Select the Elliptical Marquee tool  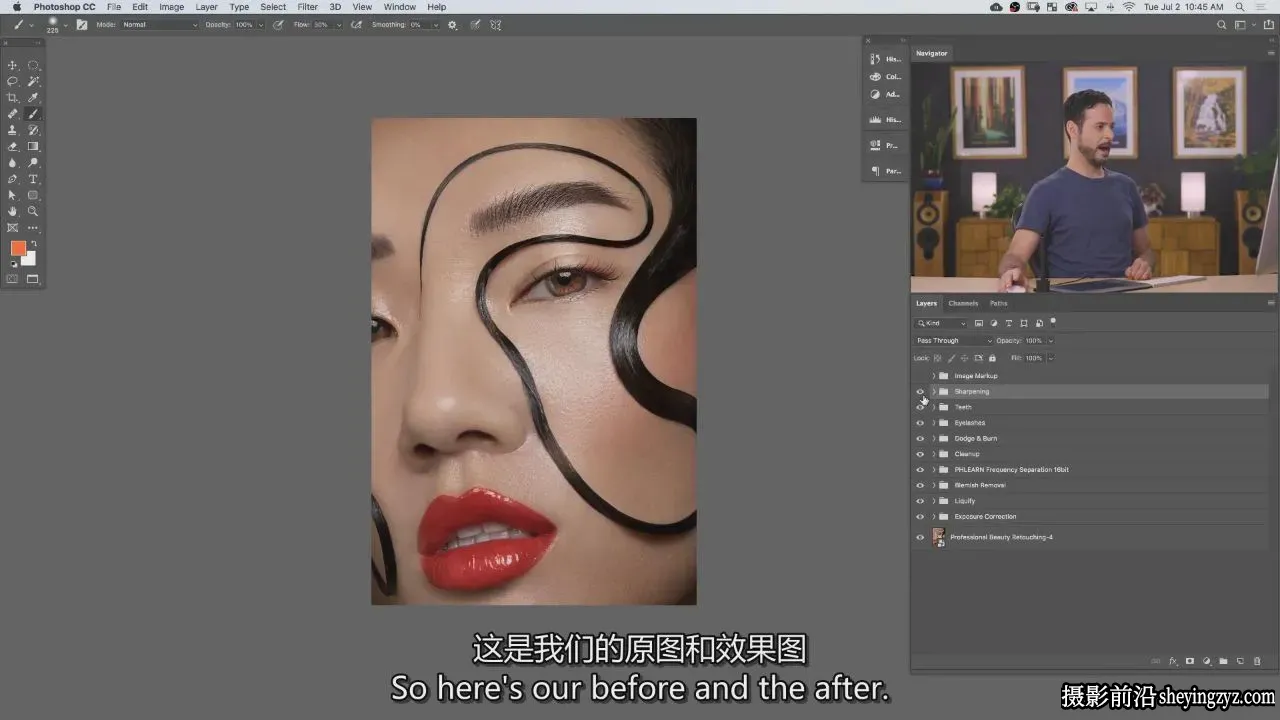click(x=33, y=65)
